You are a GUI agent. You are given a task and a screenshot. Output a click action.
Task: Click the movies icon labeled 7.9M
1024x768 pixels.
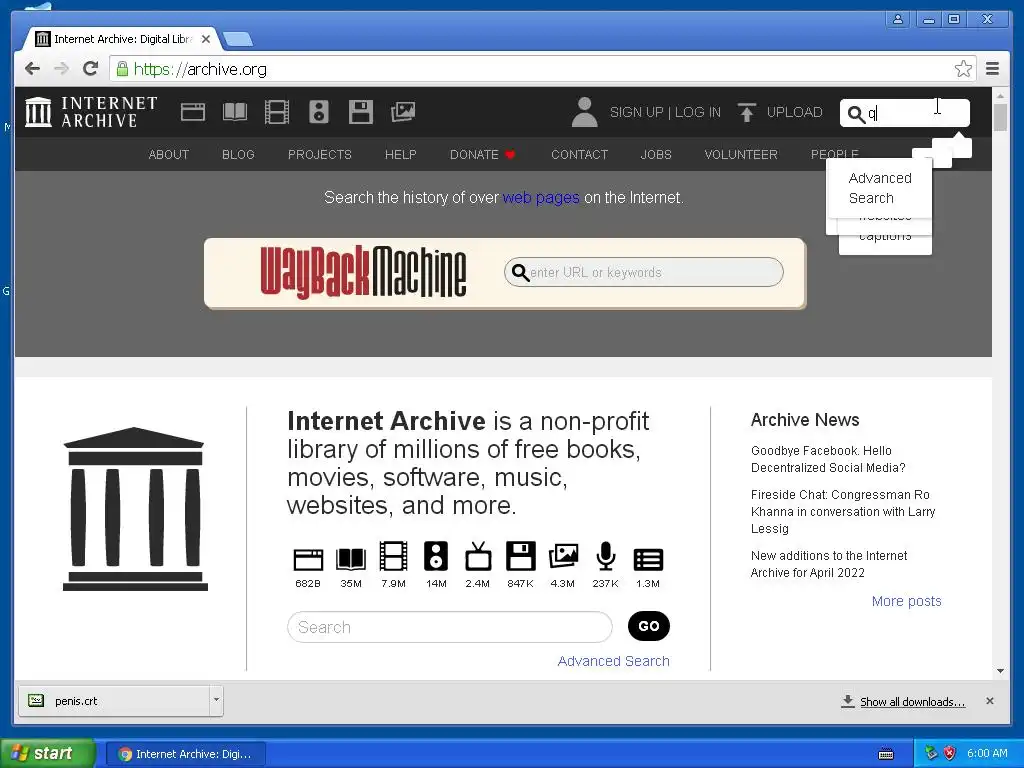(393, 556)
